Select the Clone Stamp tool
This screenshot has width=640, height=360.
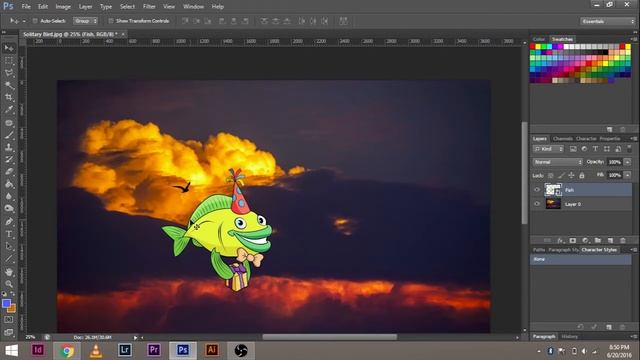click(x=9, y=147)
